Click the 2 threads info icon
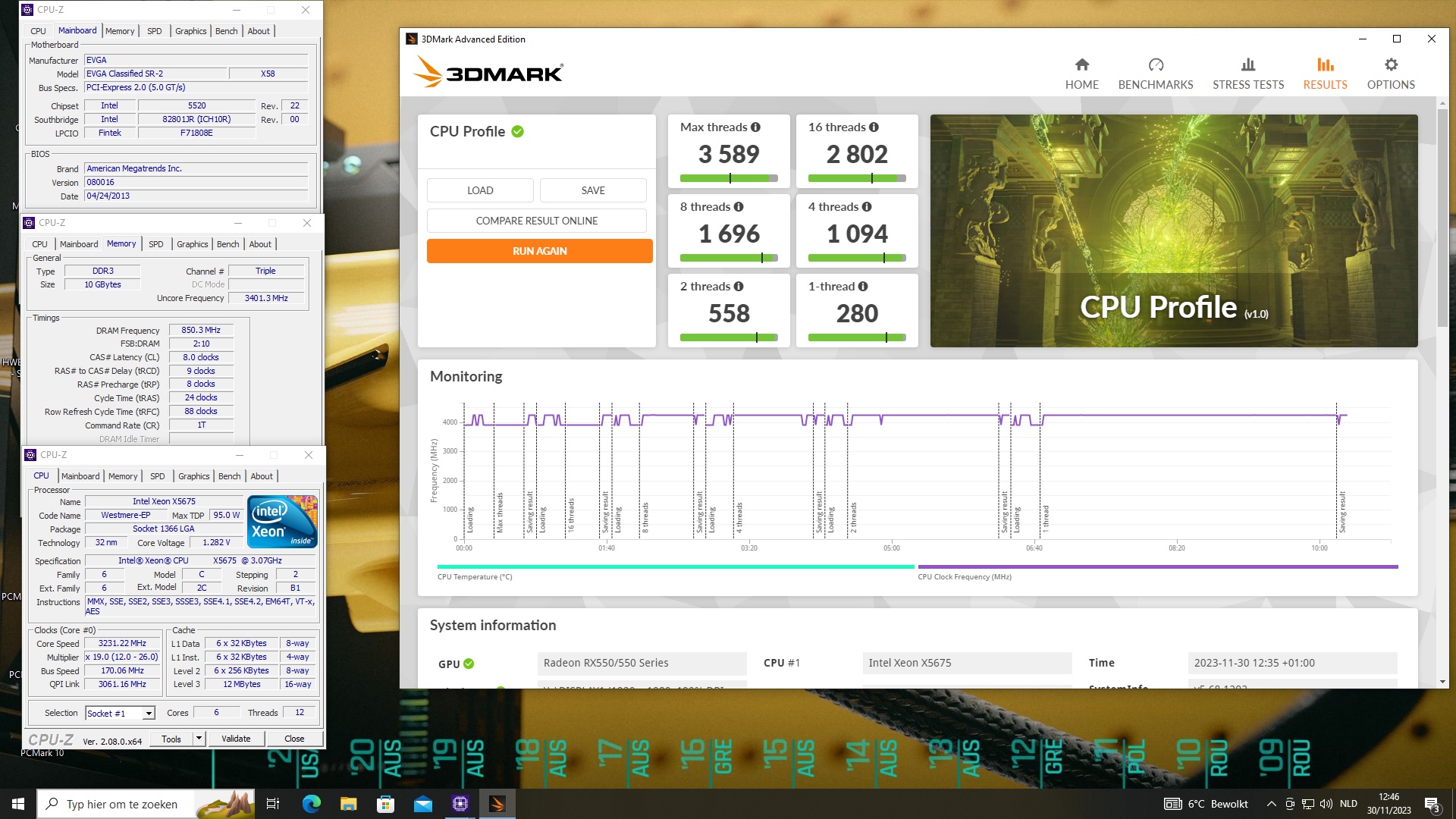This screenshot has height=819, width=1456. [x=739, y=287]
